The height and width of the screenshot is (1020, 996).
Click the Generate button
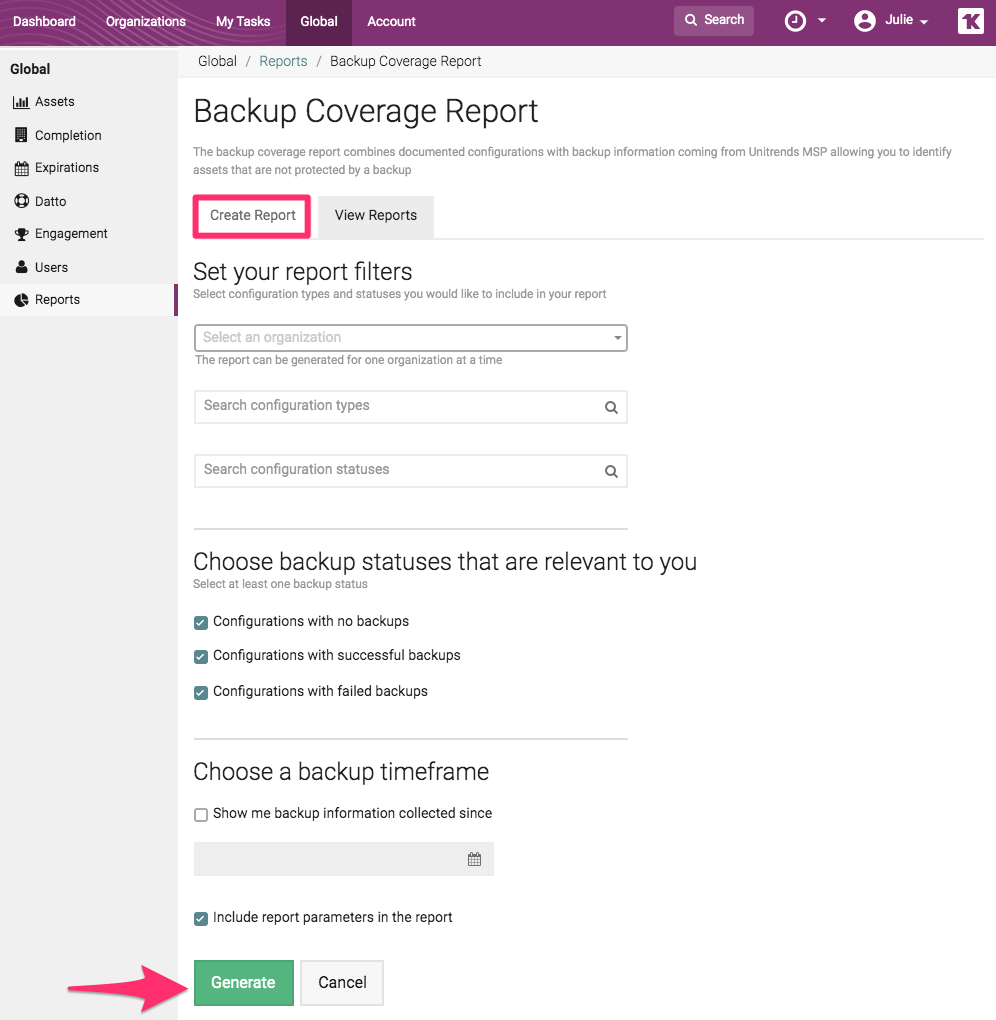coord(243,982)
